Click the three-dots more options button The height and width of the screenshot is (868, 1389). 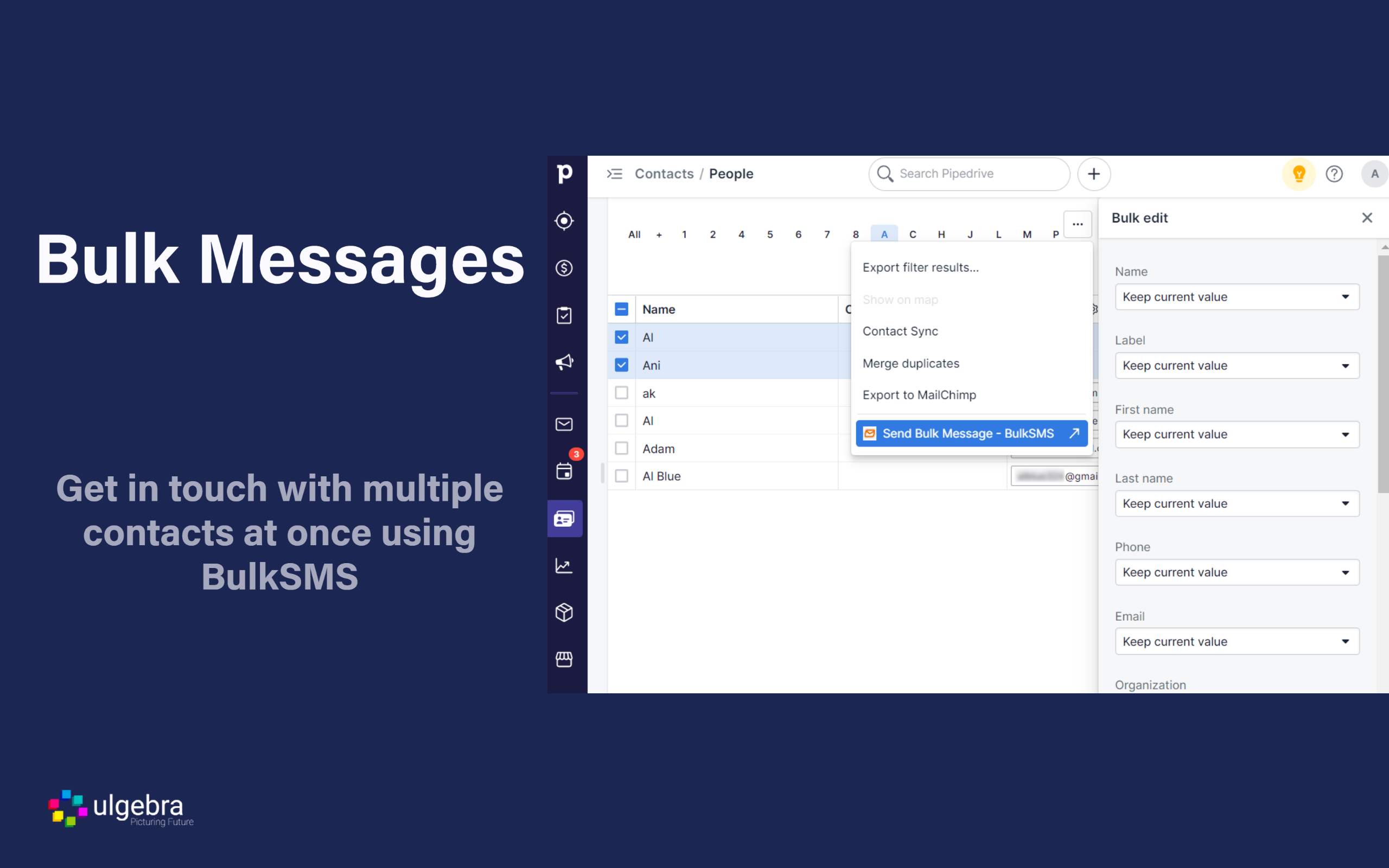(x=1078, y=224)
